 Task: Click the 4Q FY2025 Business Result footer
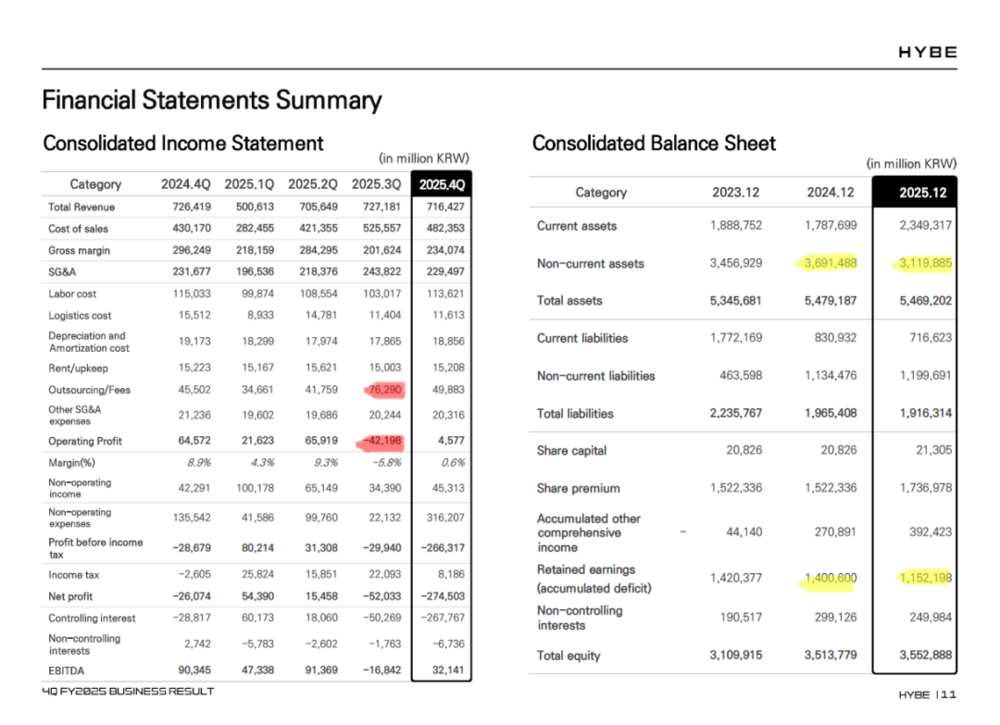[127, 692]
